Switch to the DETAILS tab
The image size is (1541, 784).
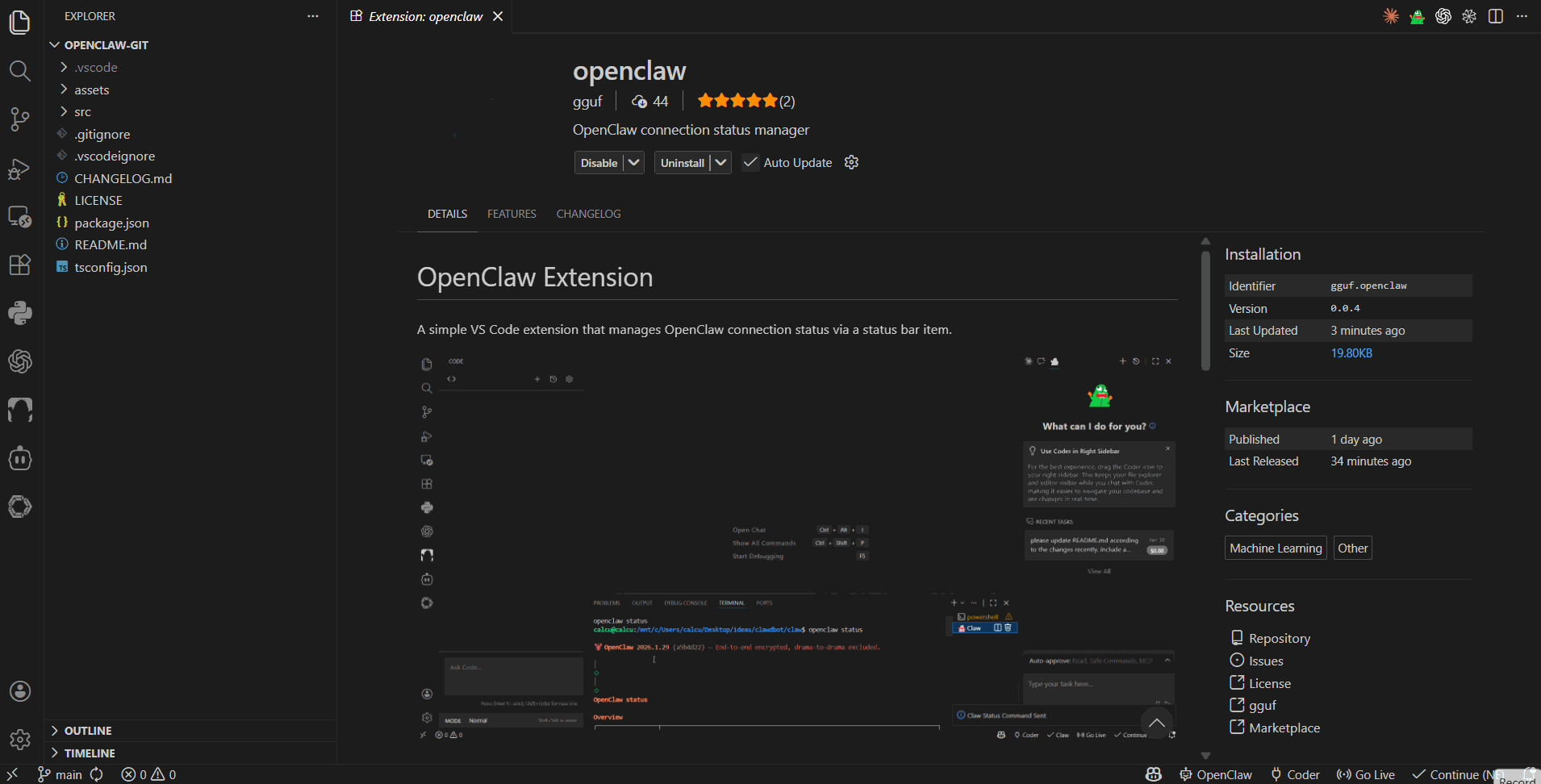pos(448,214)
